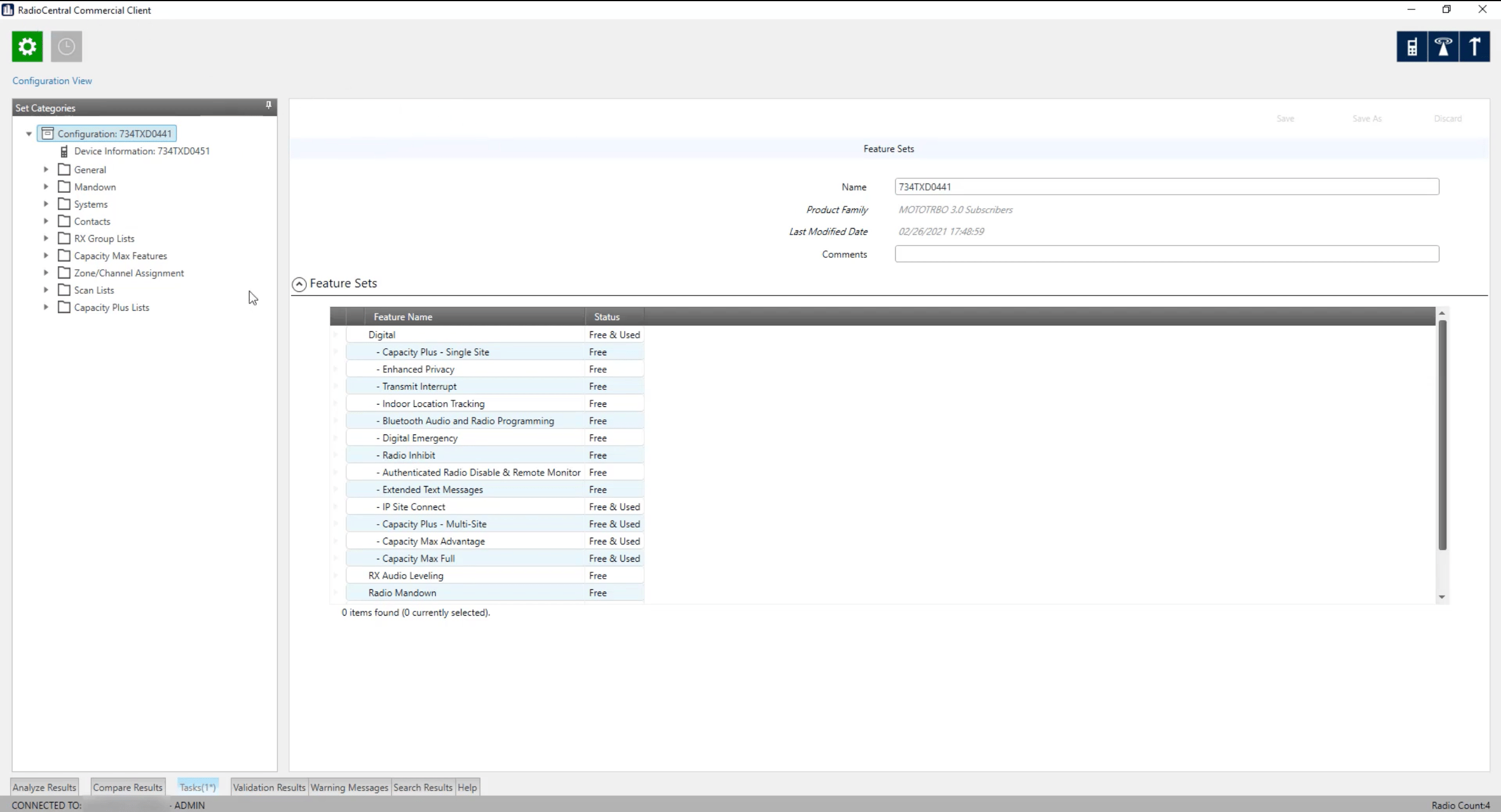Click the Save As button

point(1367,118)
